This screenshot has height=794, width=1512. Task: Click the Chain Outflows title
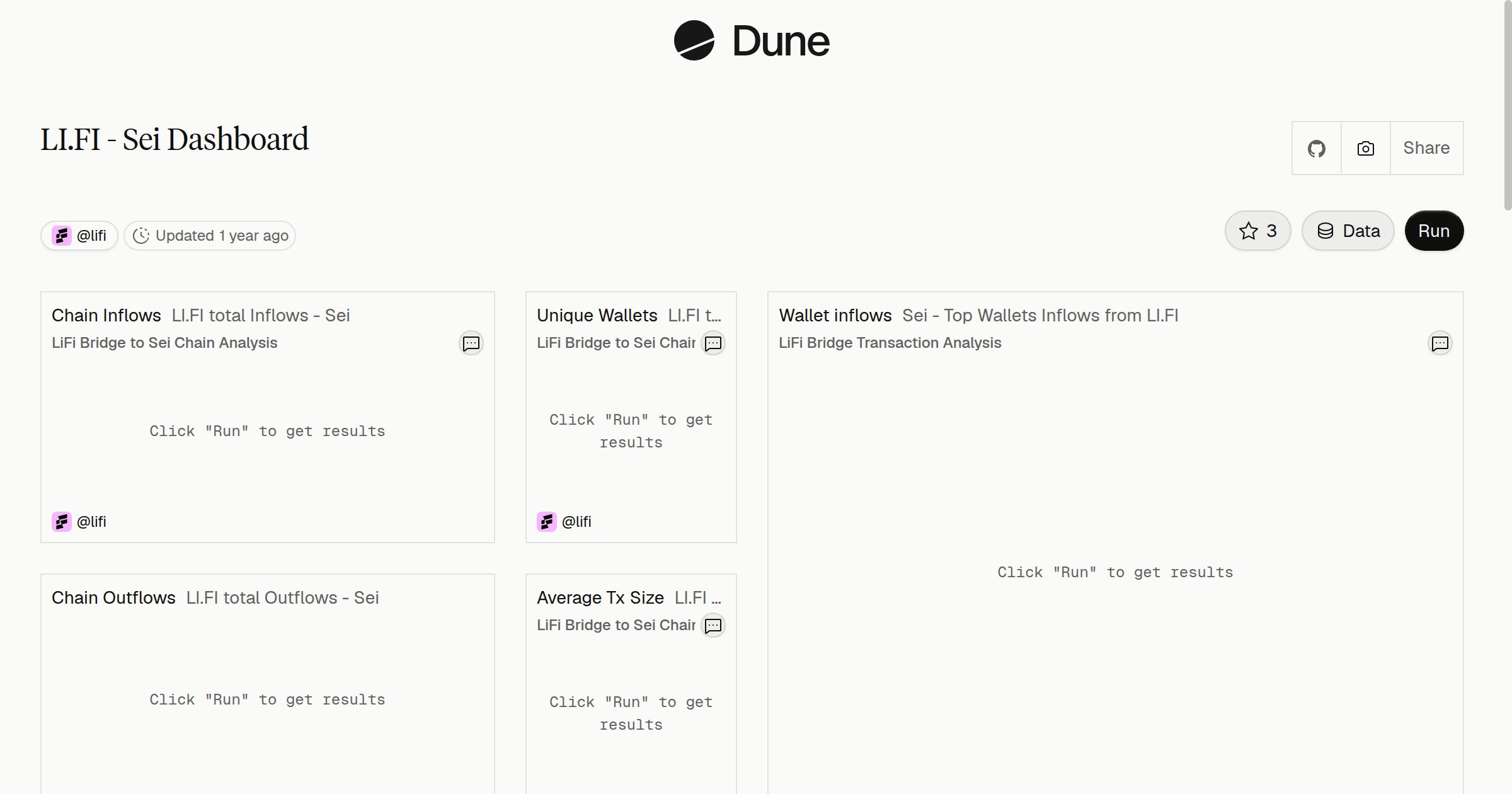pos(113,597)
